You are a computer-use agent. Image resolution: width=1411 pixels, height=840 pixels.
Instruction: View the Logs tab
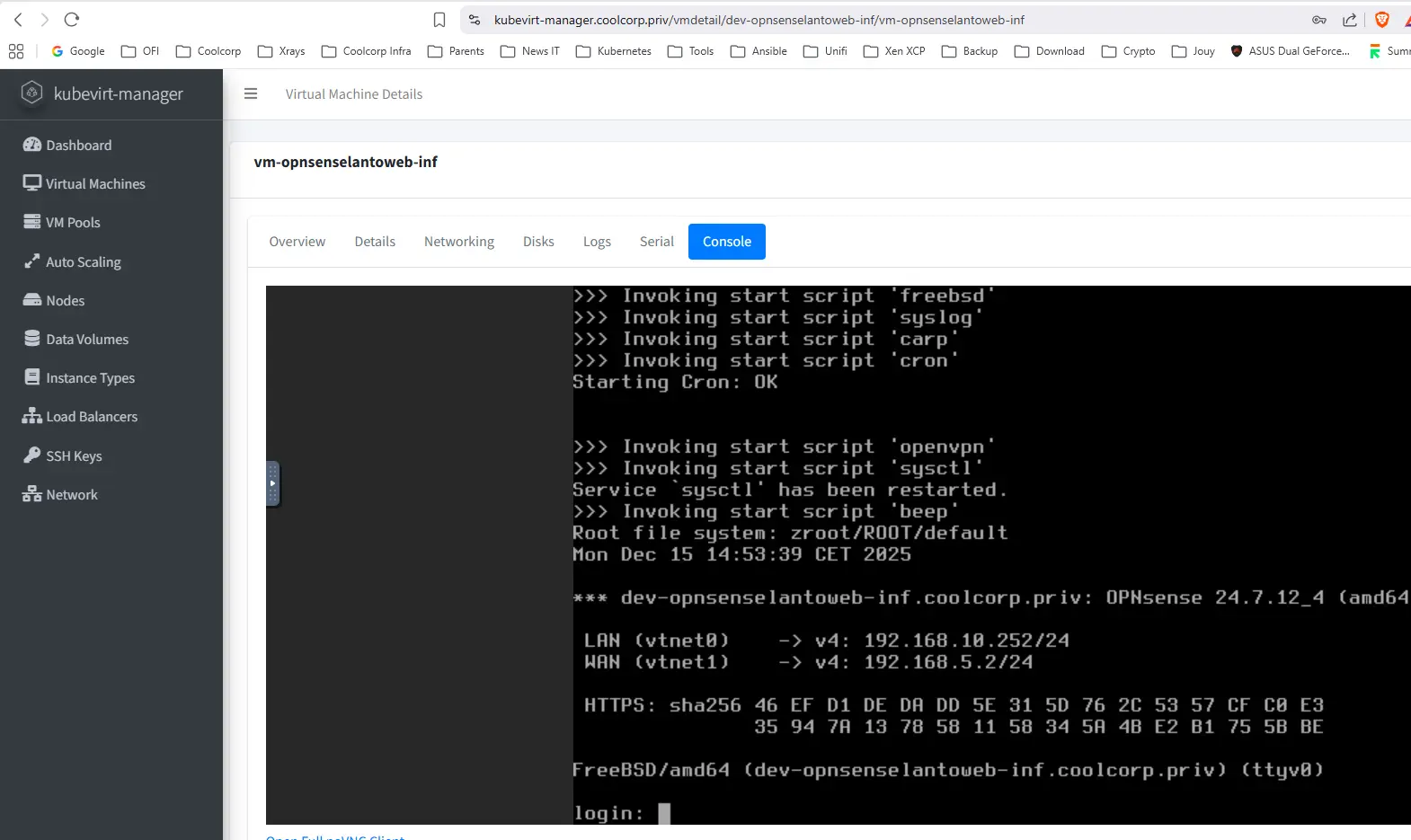(597, 242)
